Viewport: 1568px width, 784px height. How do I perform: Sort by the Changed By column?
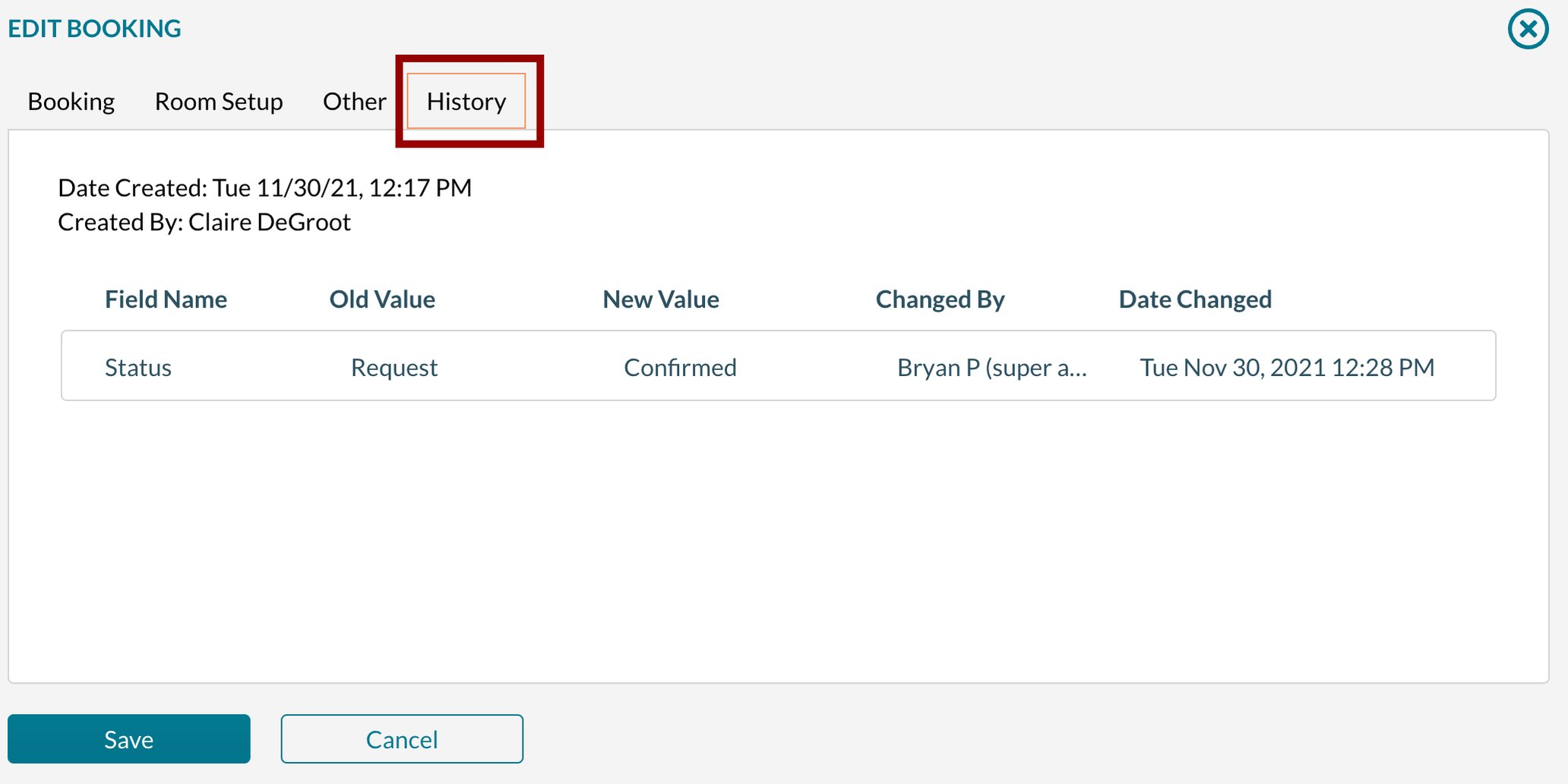point(940,299)
